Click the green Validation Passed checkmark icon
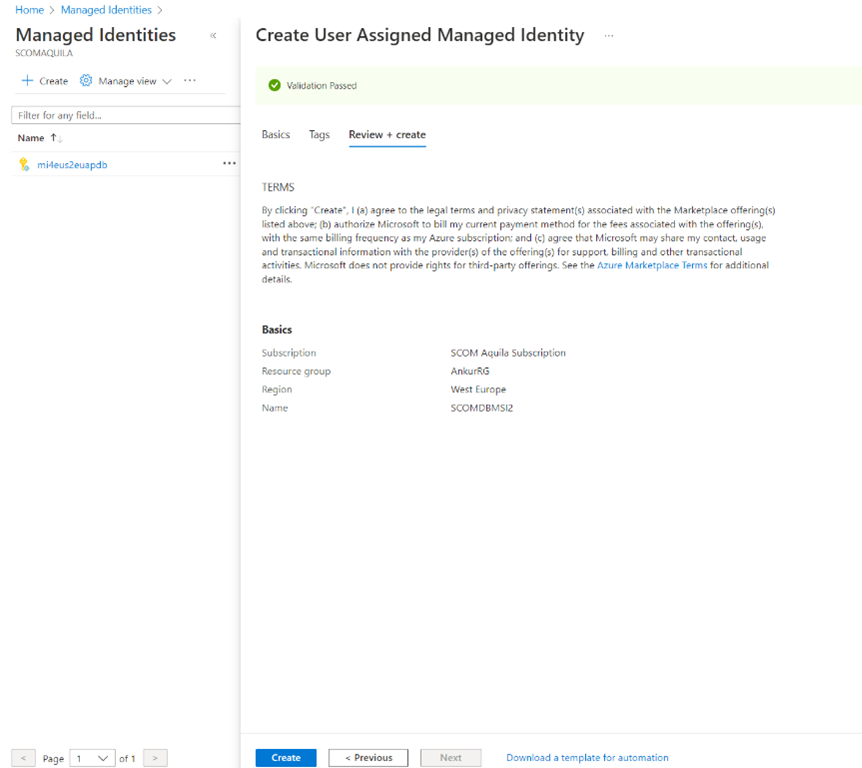 [274, 85]
